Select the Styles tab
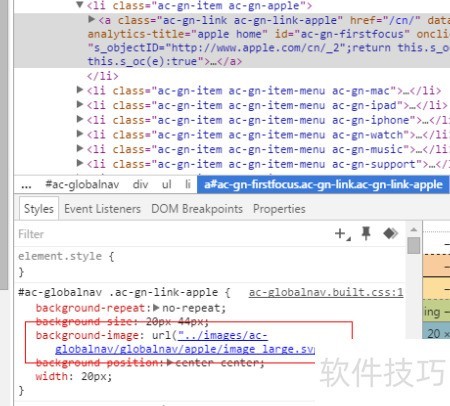The width and height of the screenshot is (450, 406). coord(39,209)
